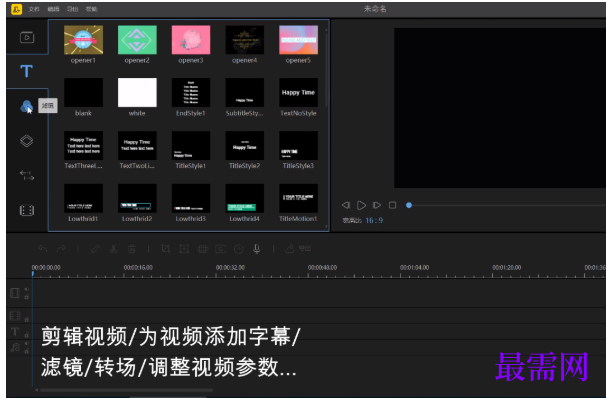The width and height of the screenshot is (607, 398).
Task: Open the Filters tab (滤镜) in sidebar
Action: pyautogui.click(x=26, y=106)
